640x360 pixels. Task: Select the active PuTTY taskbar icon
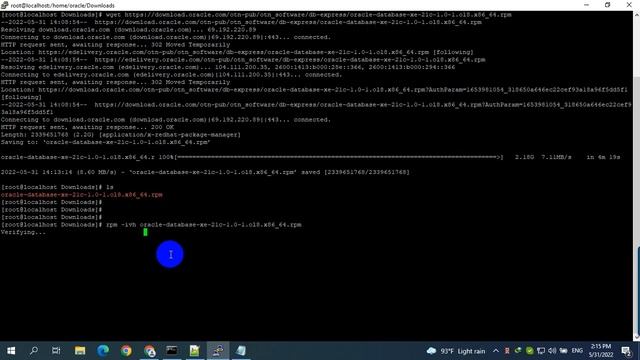(218, 351)
